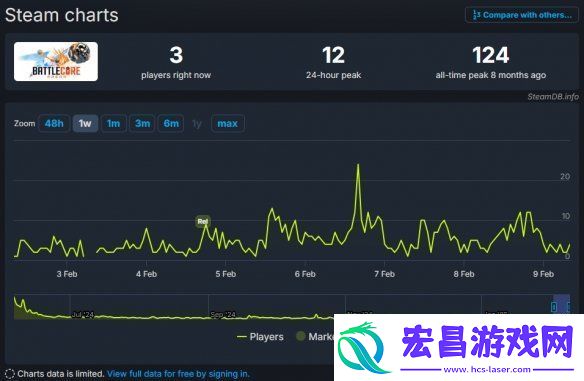584x381 pixels.
Task: Switch chart zoom to 1m
Action: click(x=114, y=123)
